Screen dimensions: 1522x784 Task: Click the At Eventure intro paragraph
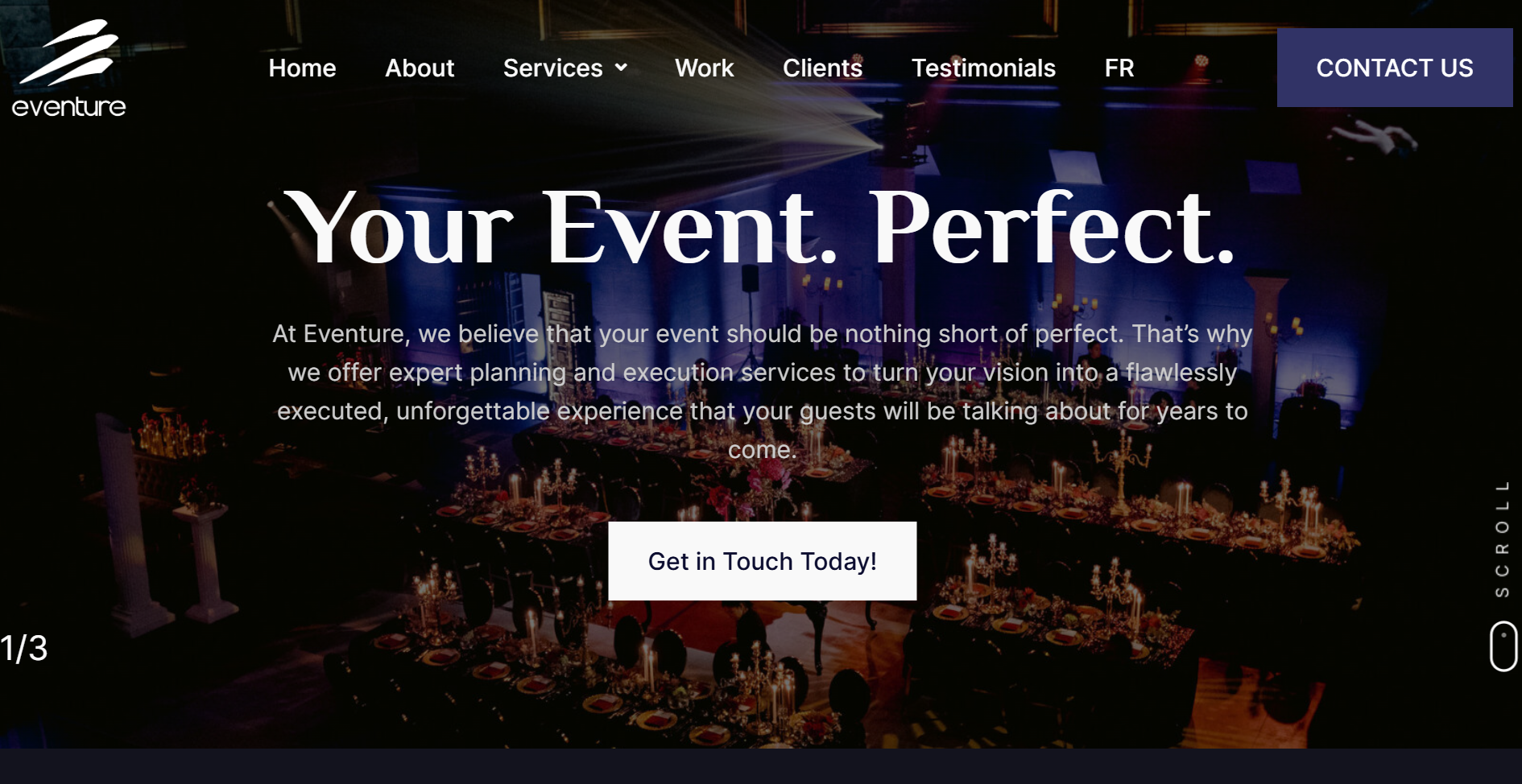pos(762,391)
